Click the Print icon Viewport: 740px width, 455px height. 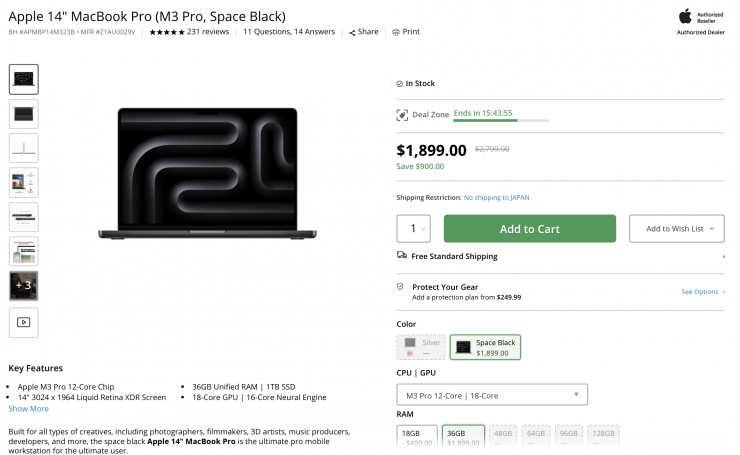396,32
